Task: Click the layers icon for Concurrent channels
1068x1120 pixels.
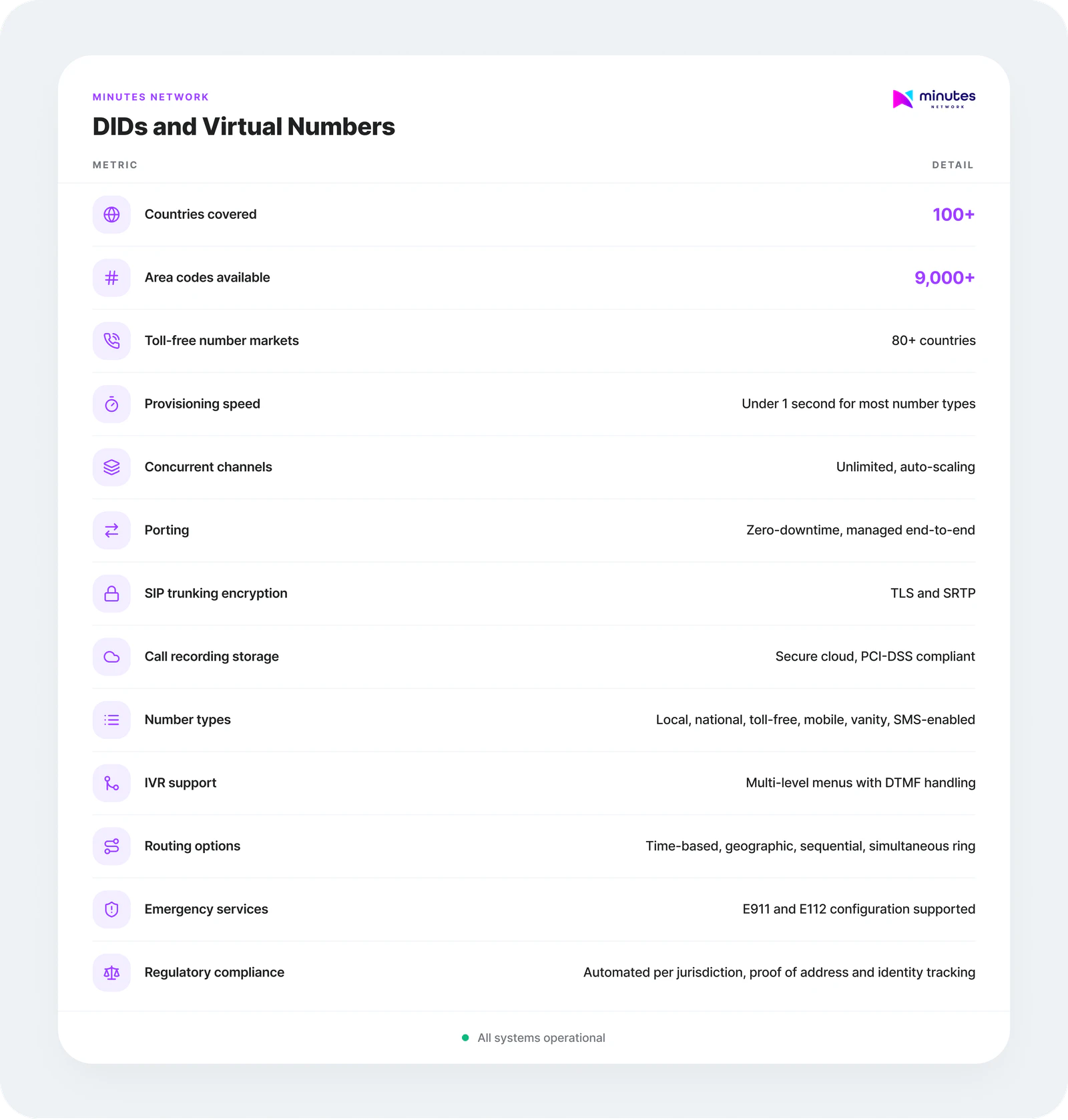Action: click(111, 467)
